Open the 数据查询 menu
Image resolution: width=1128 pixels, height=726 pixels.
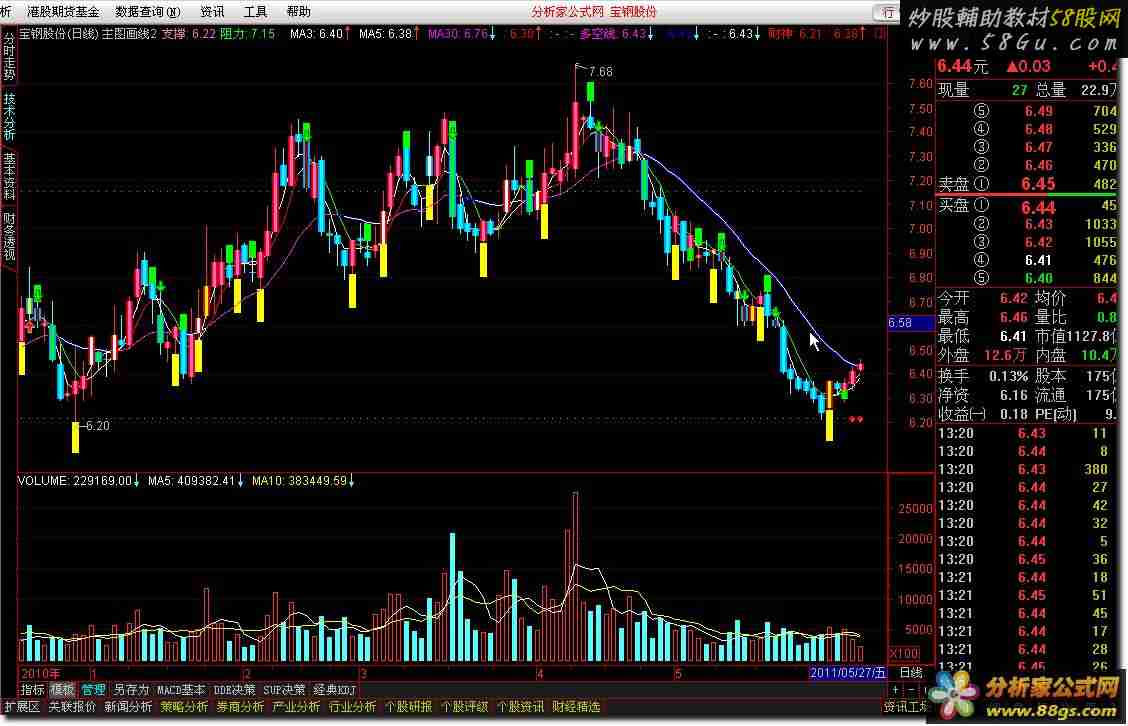148,12
